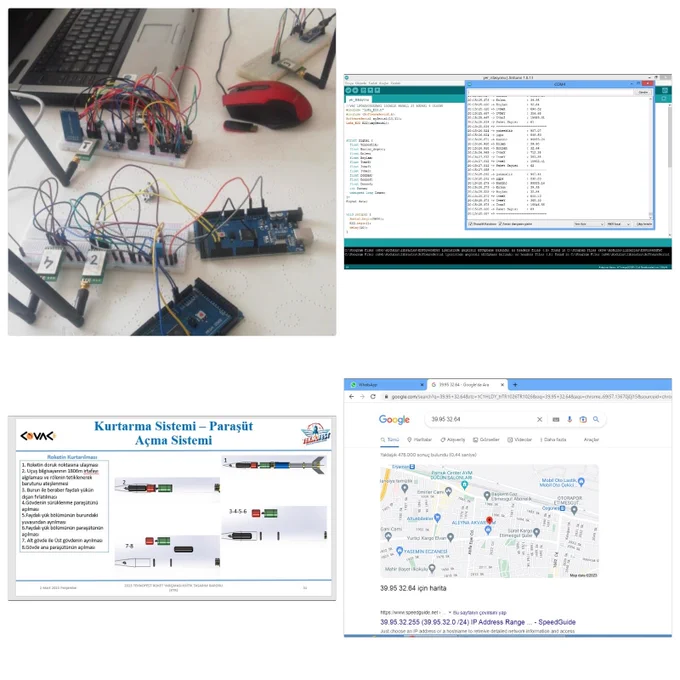Close the 39.95 32.64 Google search tab
The width and height of the screenshot is (680, 680).
[x=502, y=385]
